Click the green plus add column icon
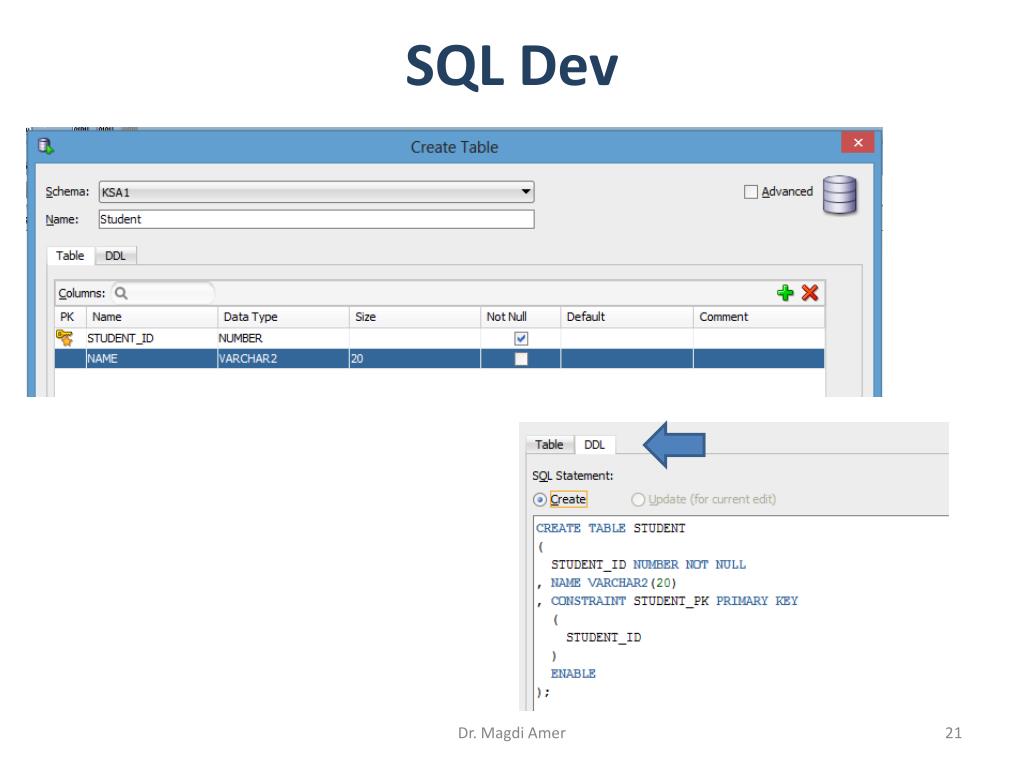This screenshot has height=768, width=1024. (x=785, y=293)
